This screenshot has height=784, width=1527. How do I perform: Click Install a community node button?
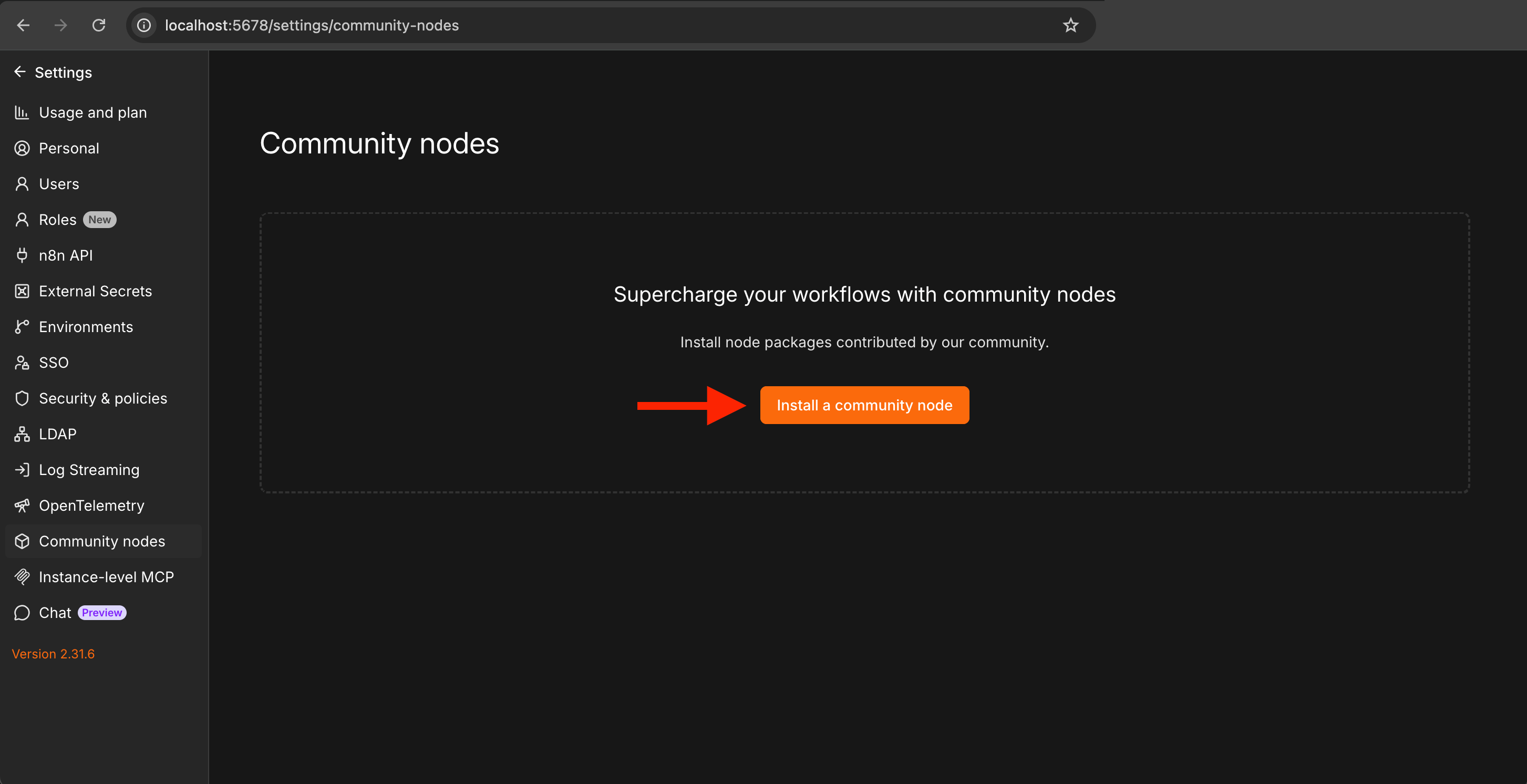(x=864, y=405)
